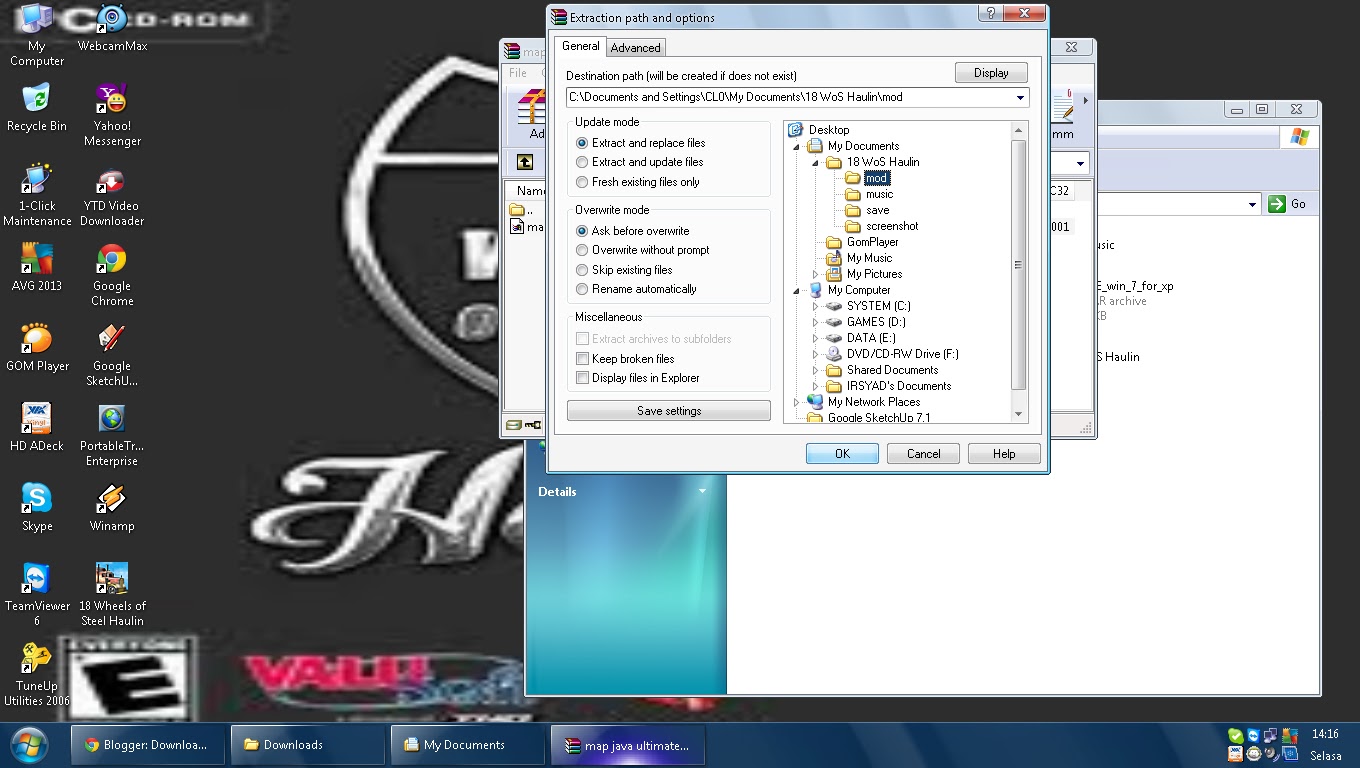This screenshot has width=1360, height=768.
Task: Open AVG 2013 desktop icon
Action: pos(37,267)
